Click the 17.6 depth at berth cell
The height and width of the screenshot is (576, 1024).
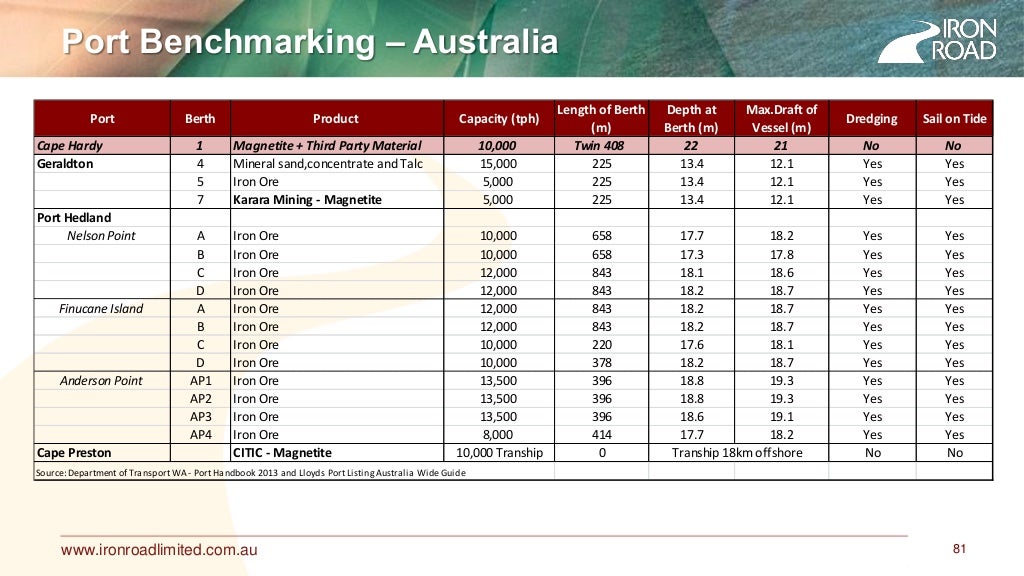(692, 345)
